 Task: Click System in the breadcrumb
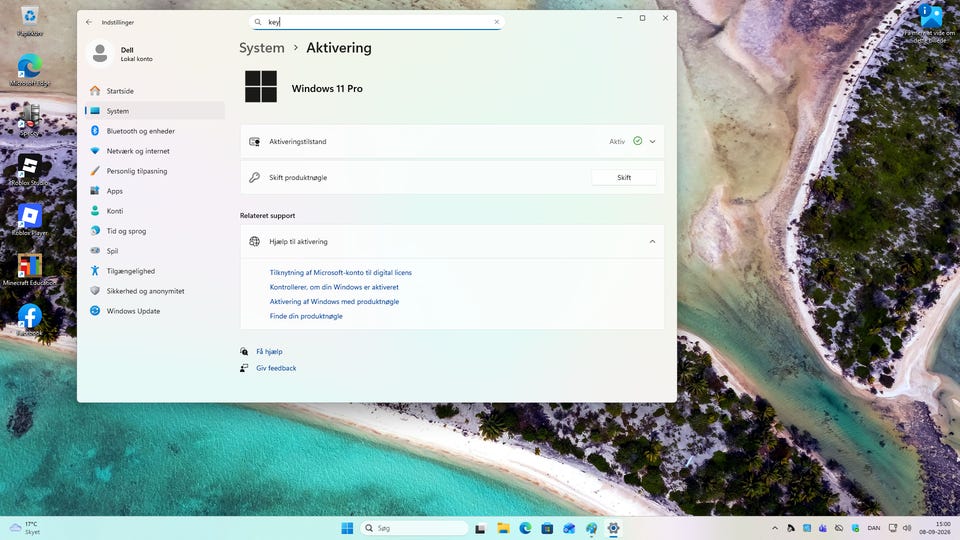pos(261,48)
